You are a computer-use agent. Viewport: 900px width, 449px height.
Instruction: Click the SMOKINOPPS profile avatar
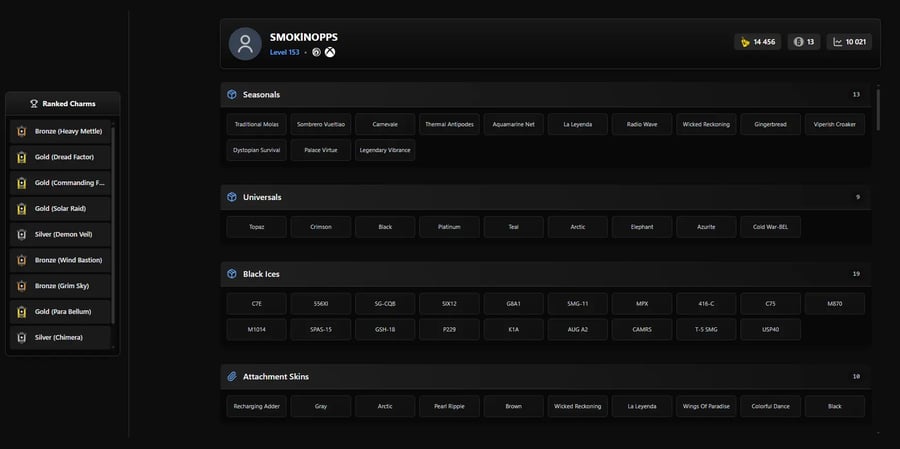pos(245,44)
